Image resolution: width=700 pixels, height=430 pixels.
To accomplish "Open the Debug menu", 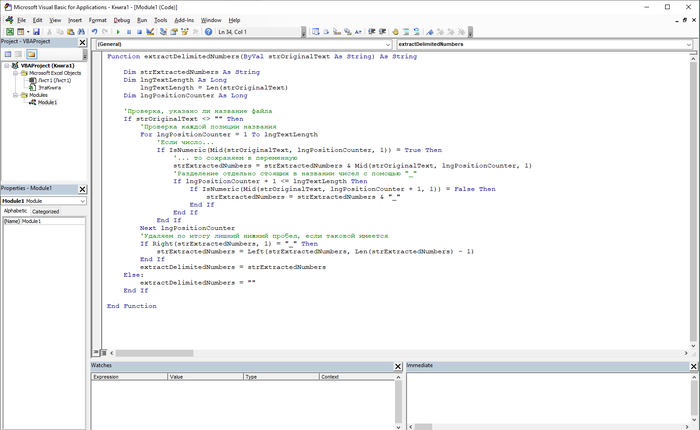I will coord(121,19).
